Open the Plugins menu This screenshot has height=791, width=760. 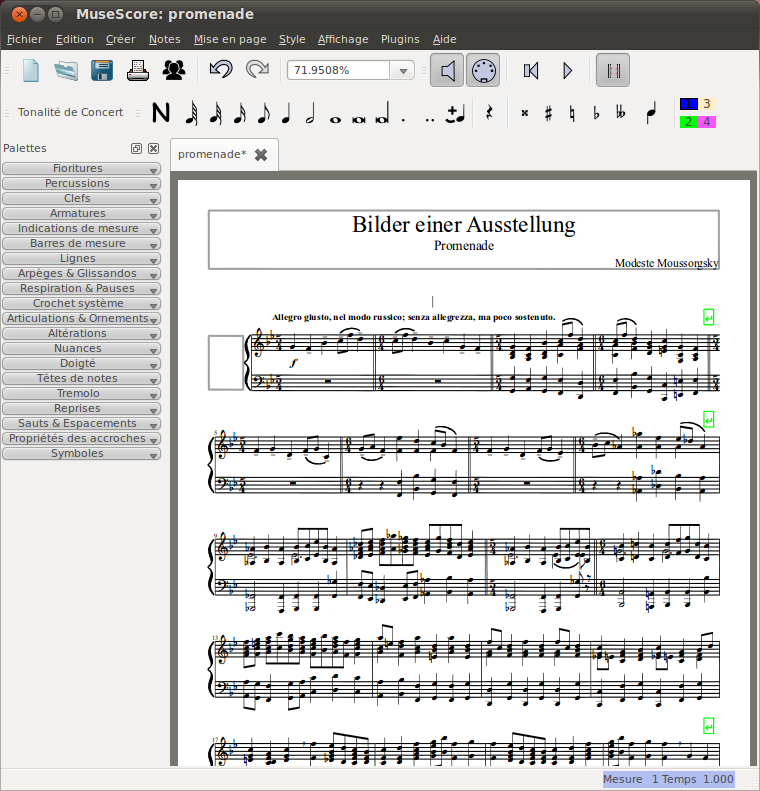click(400, 39)
